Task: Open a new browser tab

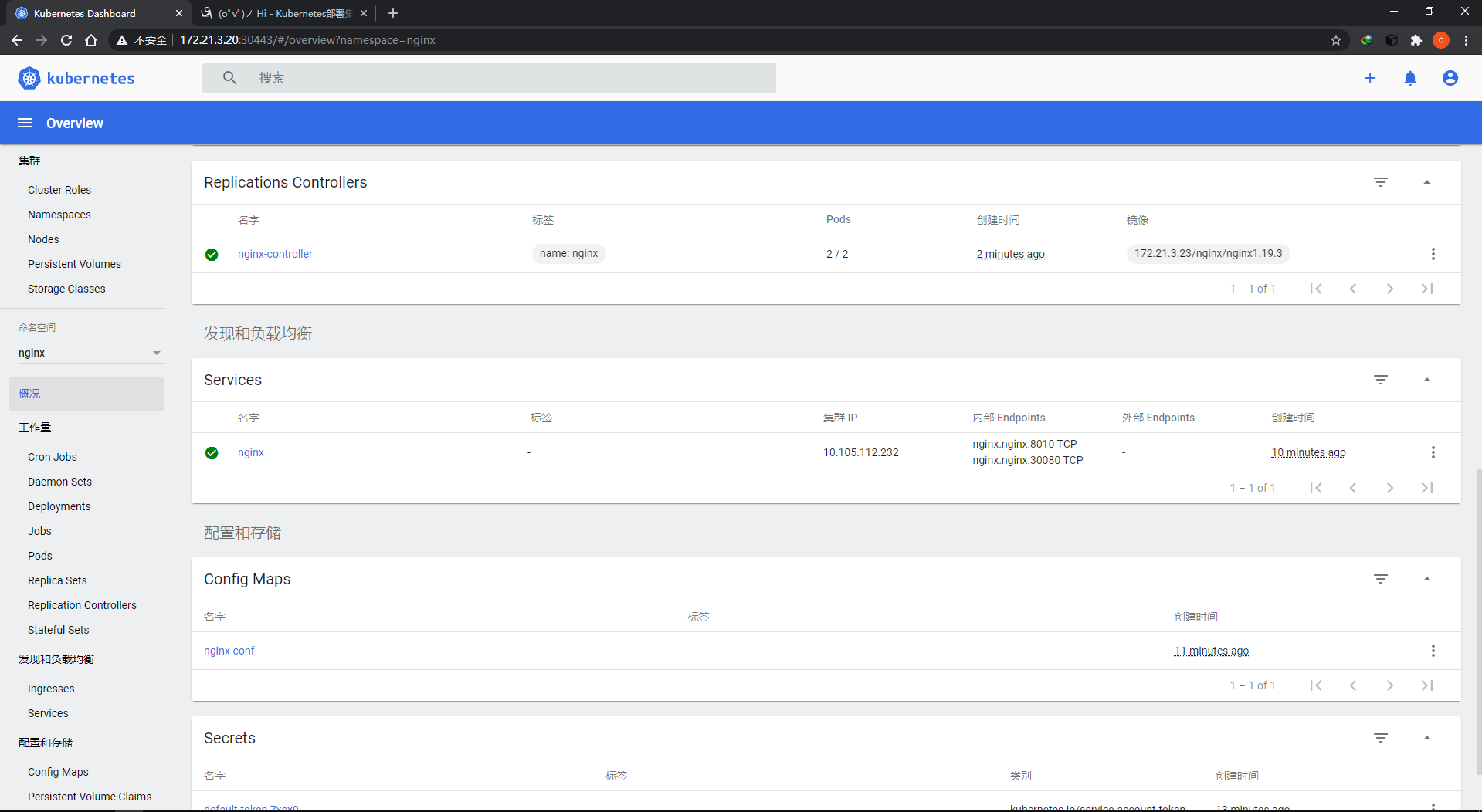Action: (393, 13)
